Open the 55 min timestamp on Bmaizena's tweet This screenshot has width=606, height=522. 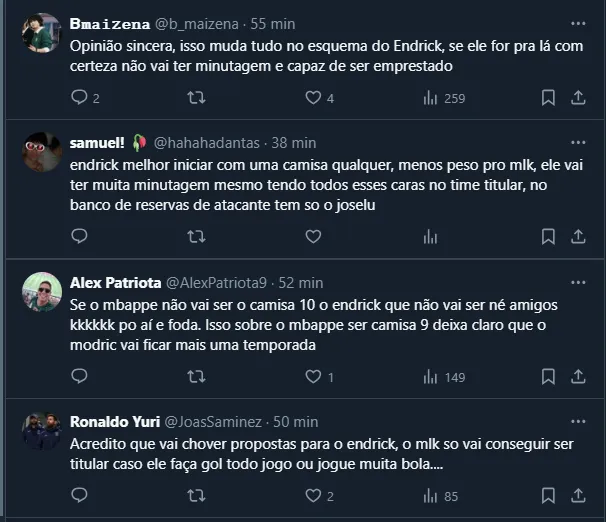point(271,23)
